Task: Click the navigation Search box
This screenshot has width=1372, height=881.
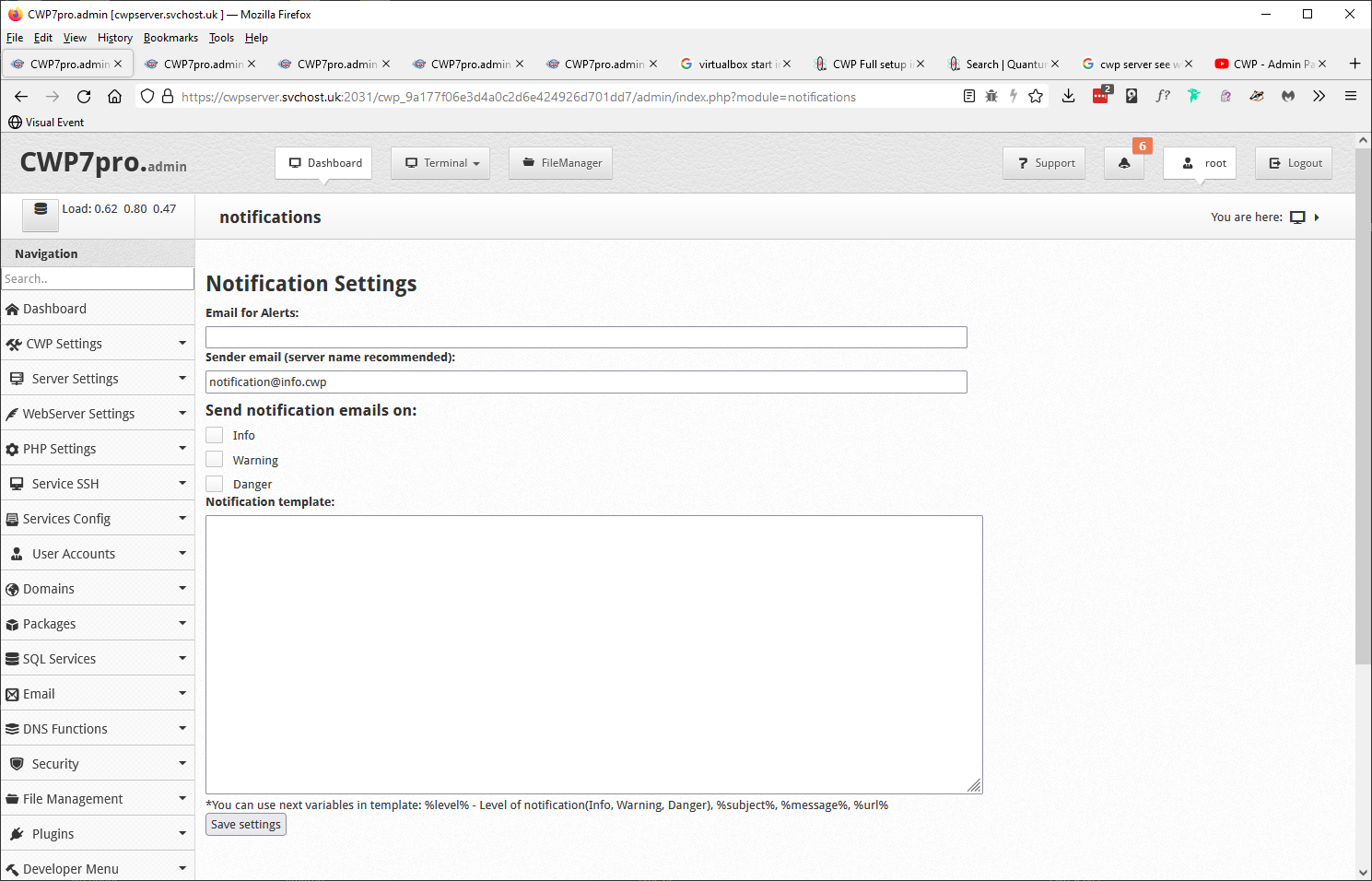Action: [x=97, y=278]
